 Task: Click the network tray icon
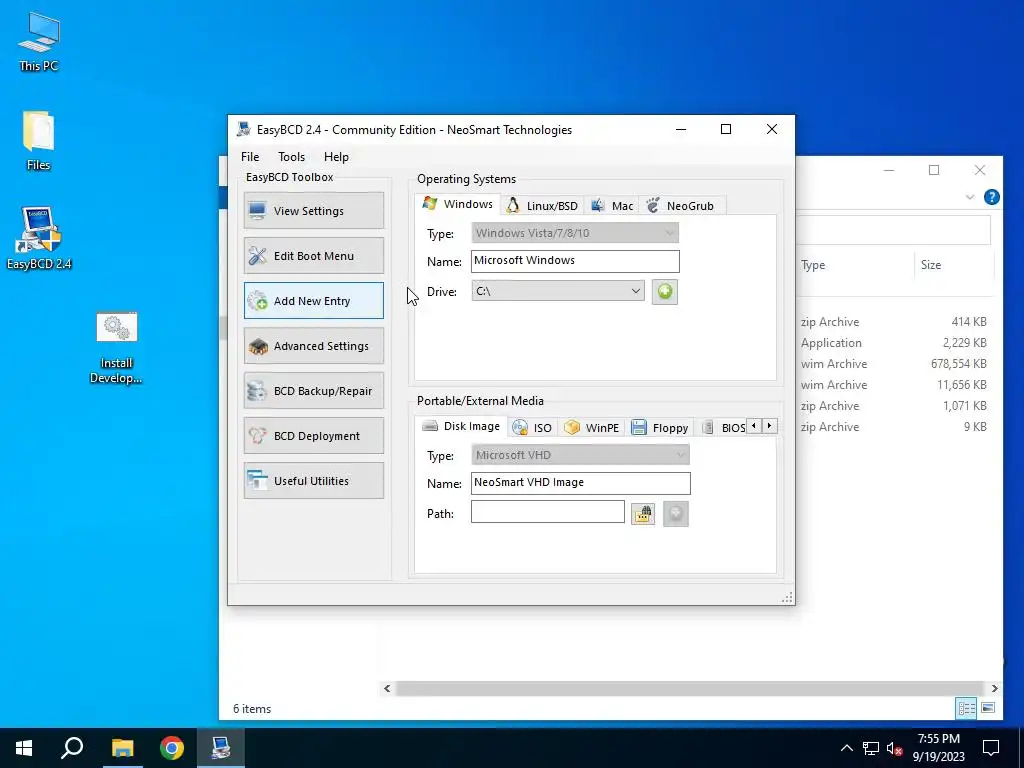pos(871,748)
